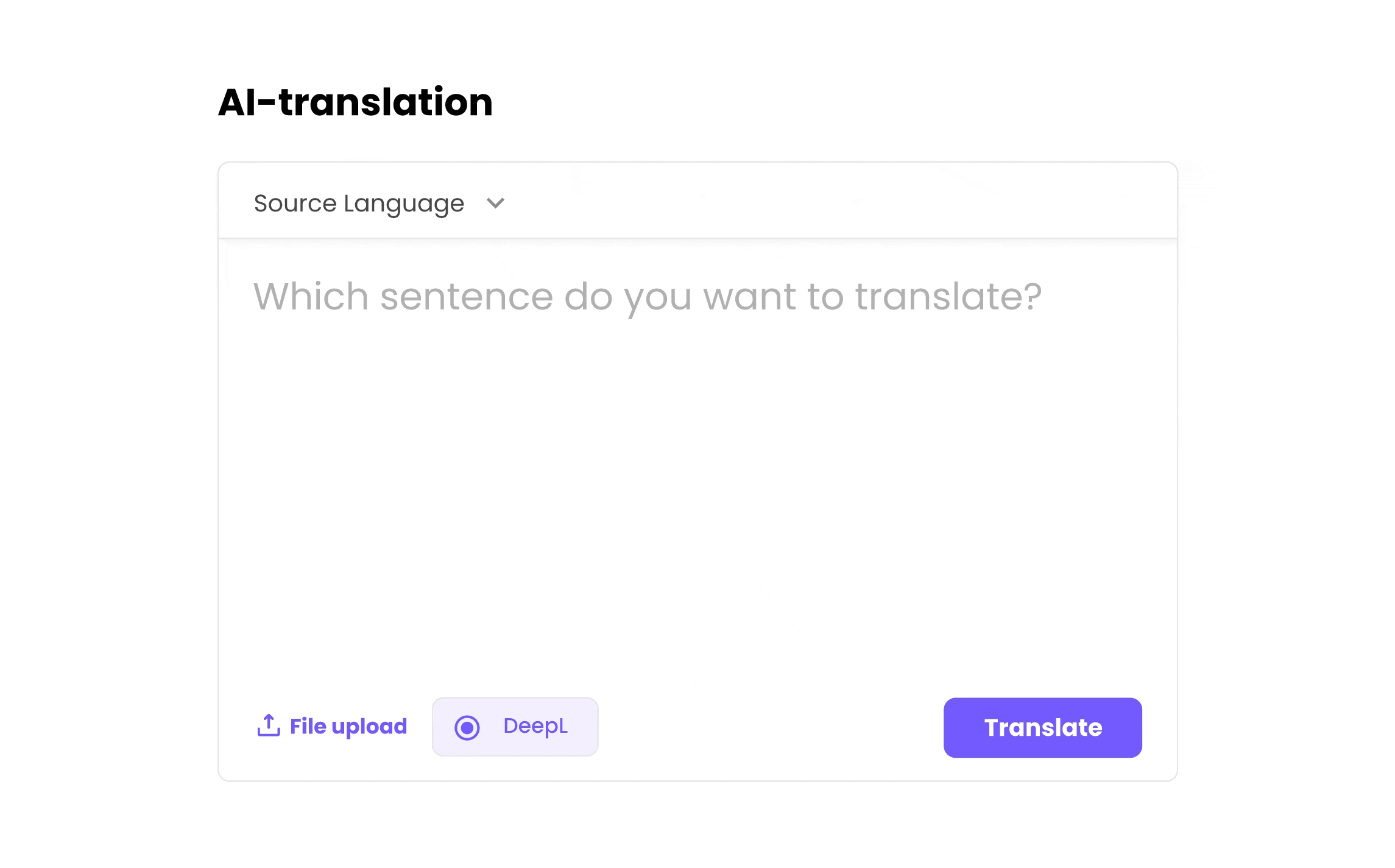Screen dimensions: 1395x868
Task: Open the Source Language dropdown label
Action: tap(359, 203)
